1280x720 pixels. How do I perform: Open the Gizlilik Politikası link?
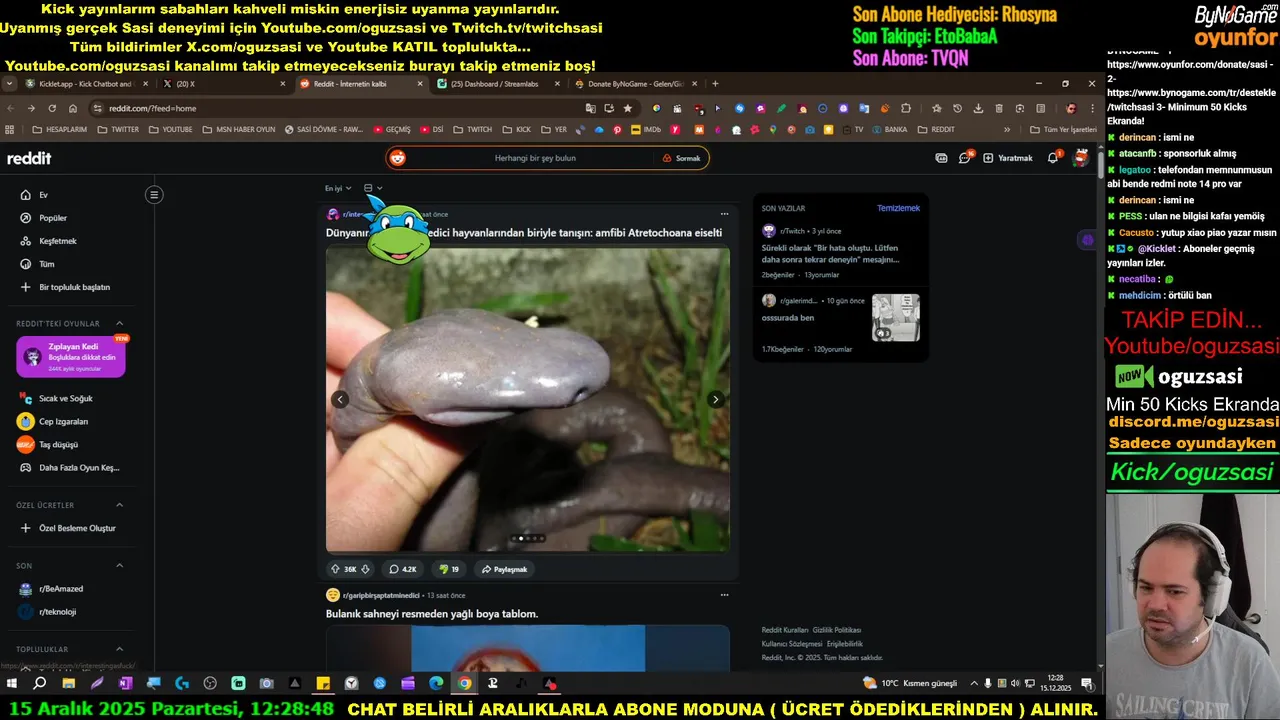click(837, 630)
